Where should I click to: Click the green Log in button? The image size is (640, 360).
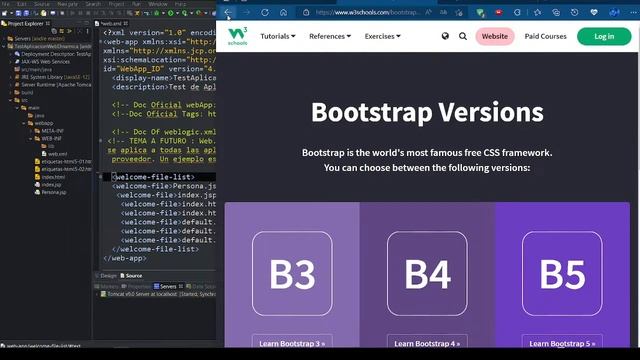(x=604, y=36)
